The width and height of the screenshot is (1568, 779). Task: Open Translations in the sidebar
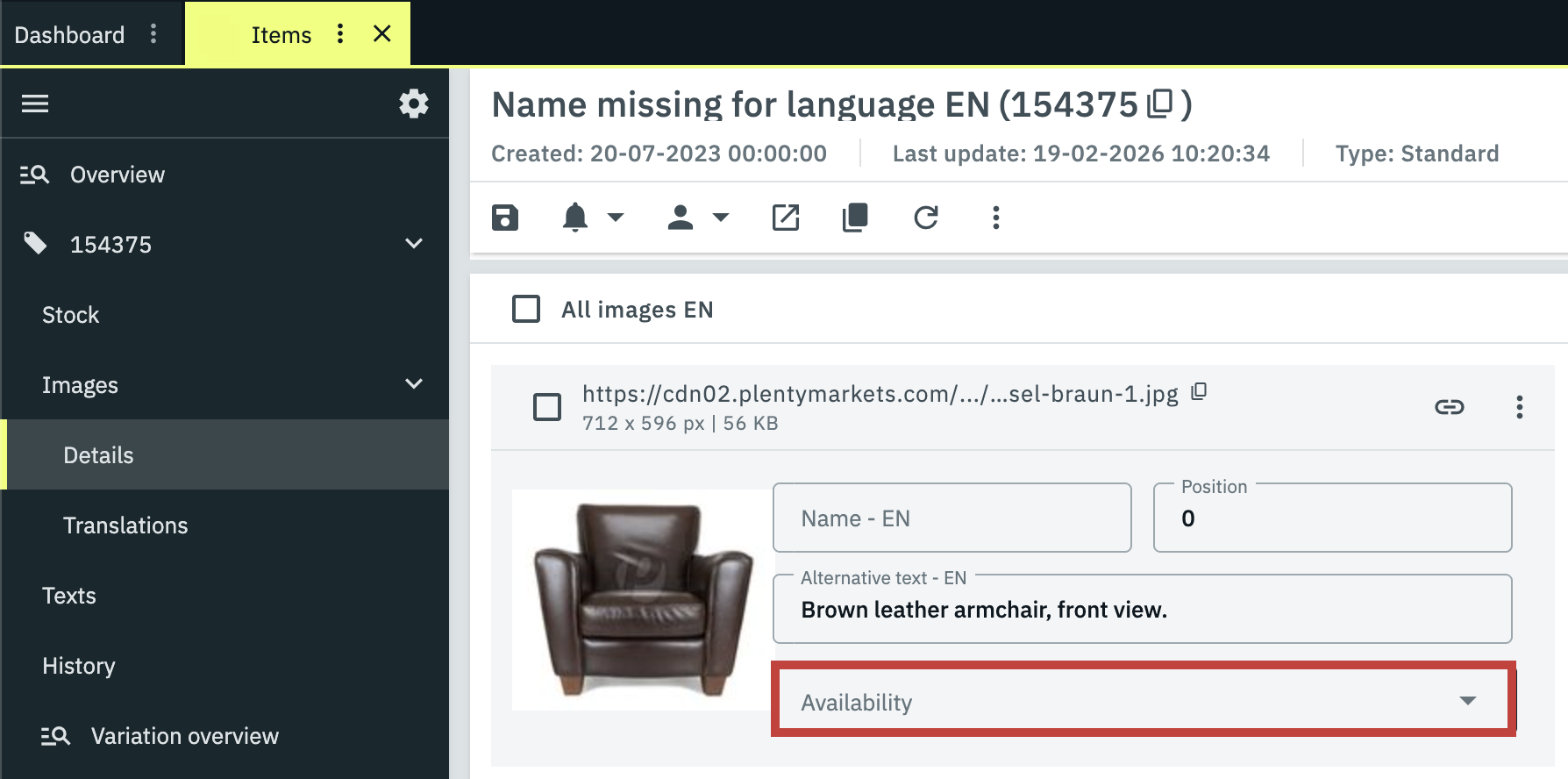click(x=125, y=525)
